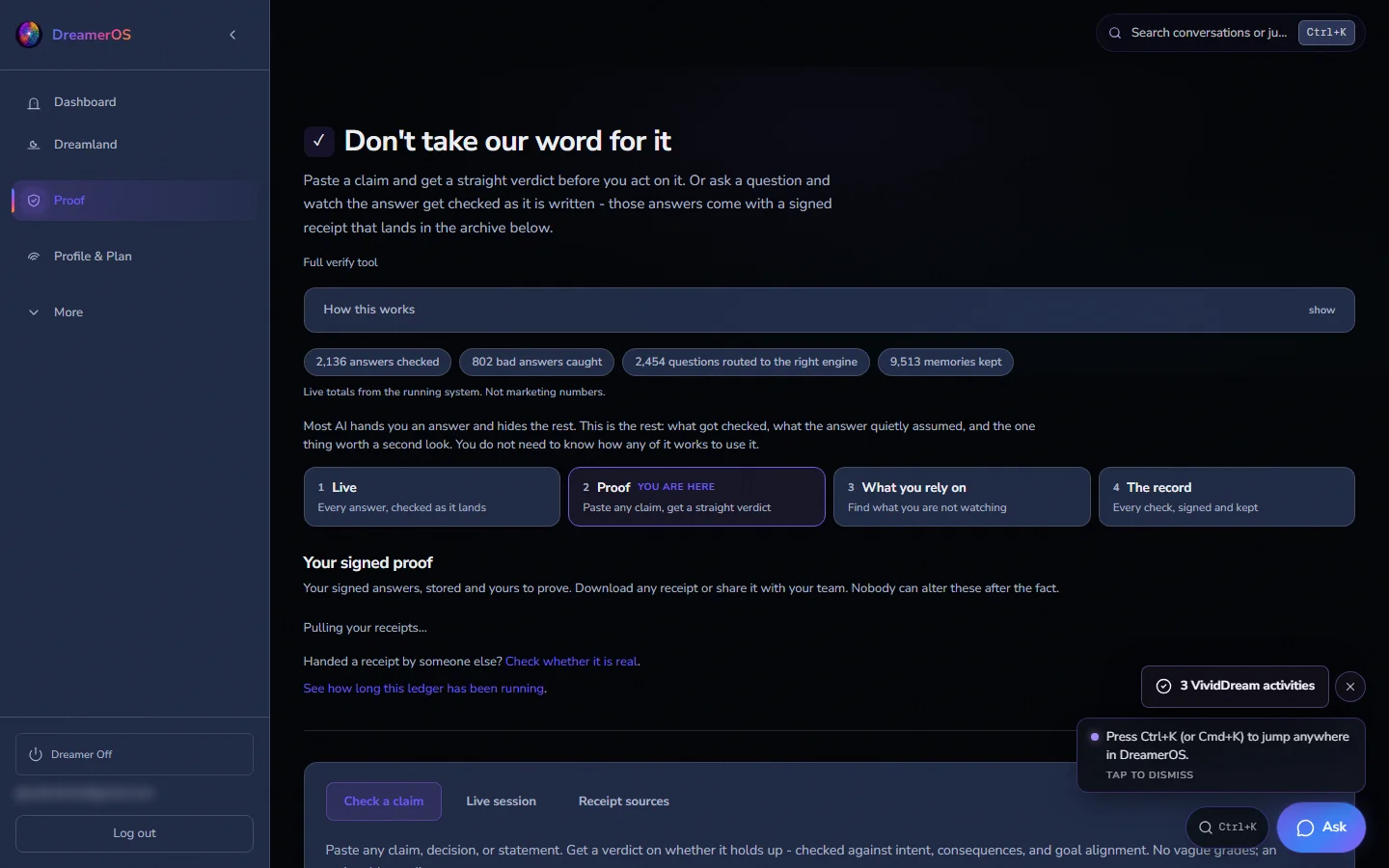The height and width of the screenshot is (868, 1389).
Task: Collapse the sidebar with the chevron arrow
Action: 232,35
